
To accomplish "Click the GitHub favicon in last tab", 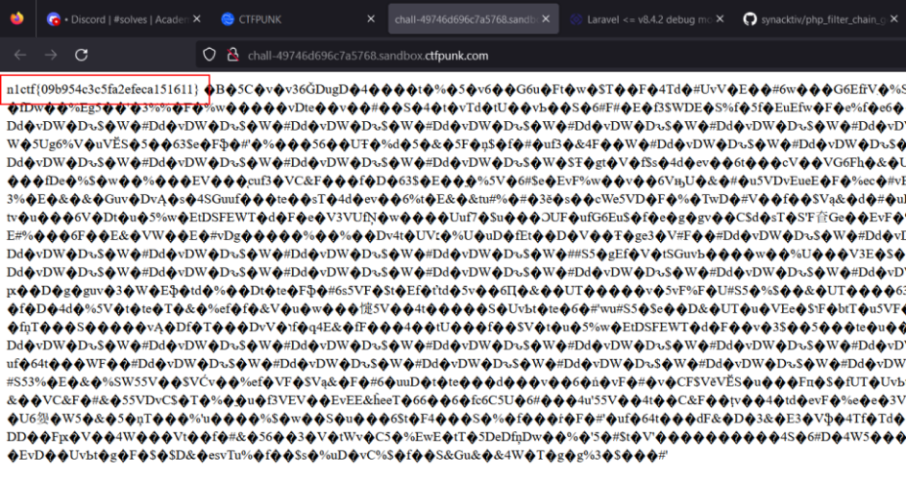I will pos(749,19).
